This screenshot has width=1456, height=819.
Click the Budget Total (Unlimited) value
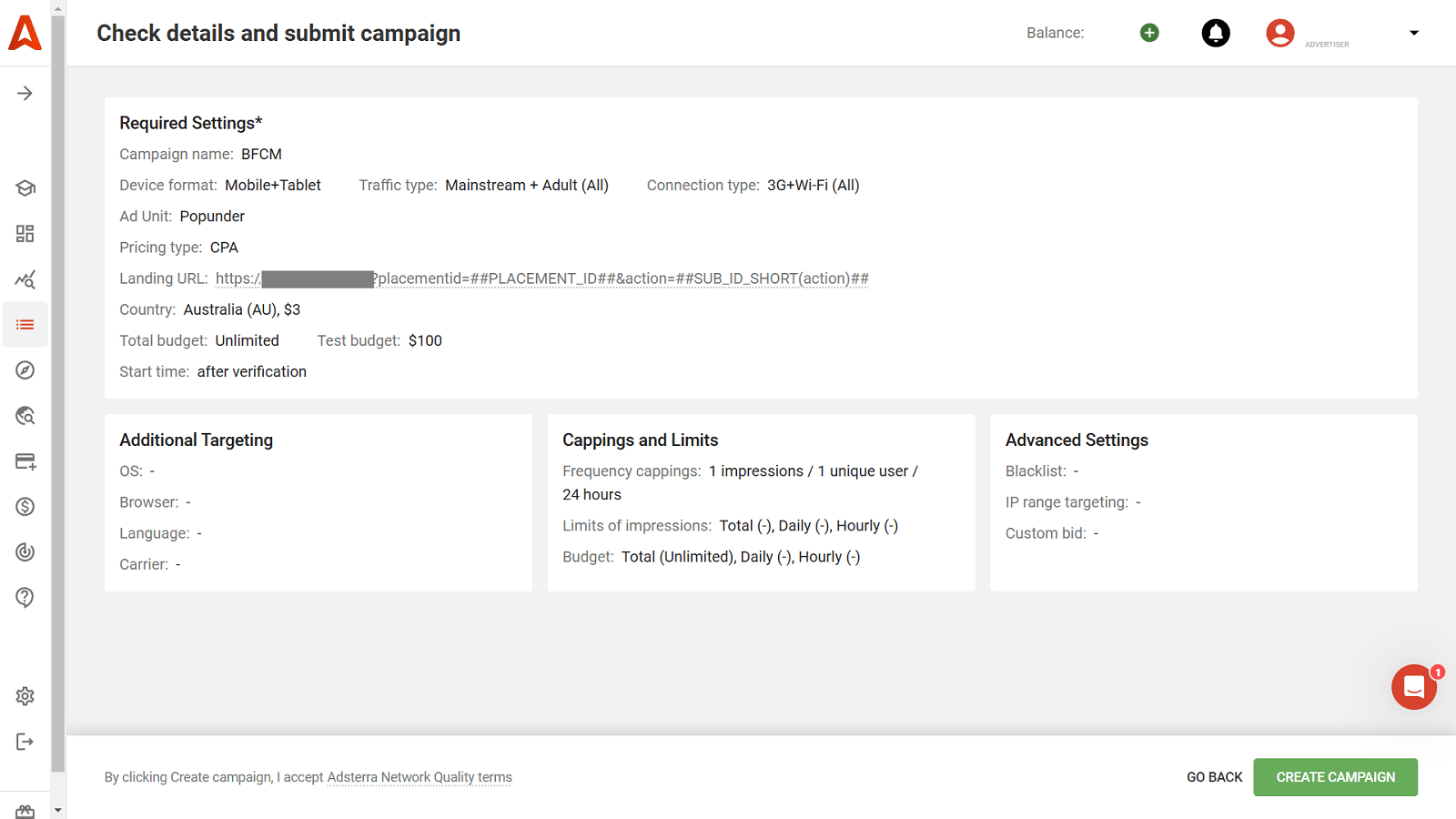pos(741,557)
